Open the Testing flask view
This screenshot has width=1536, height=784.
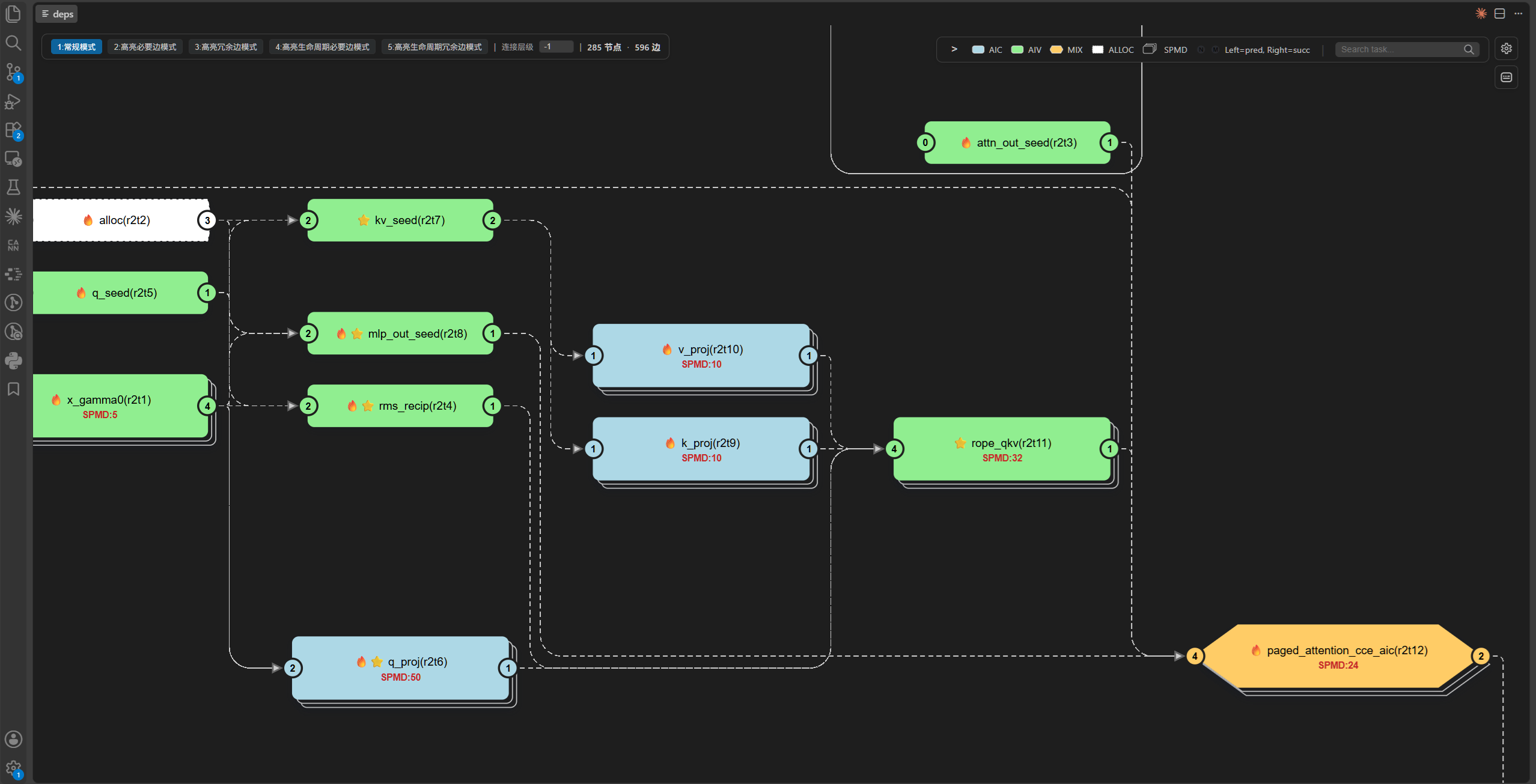coord(13,187)
